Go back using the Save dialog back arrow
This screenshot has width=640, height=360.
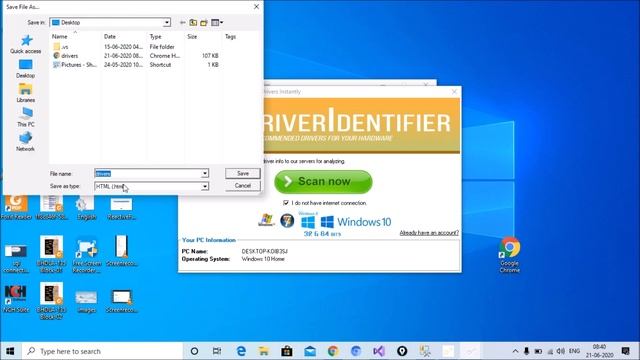(x=182, y=22)
